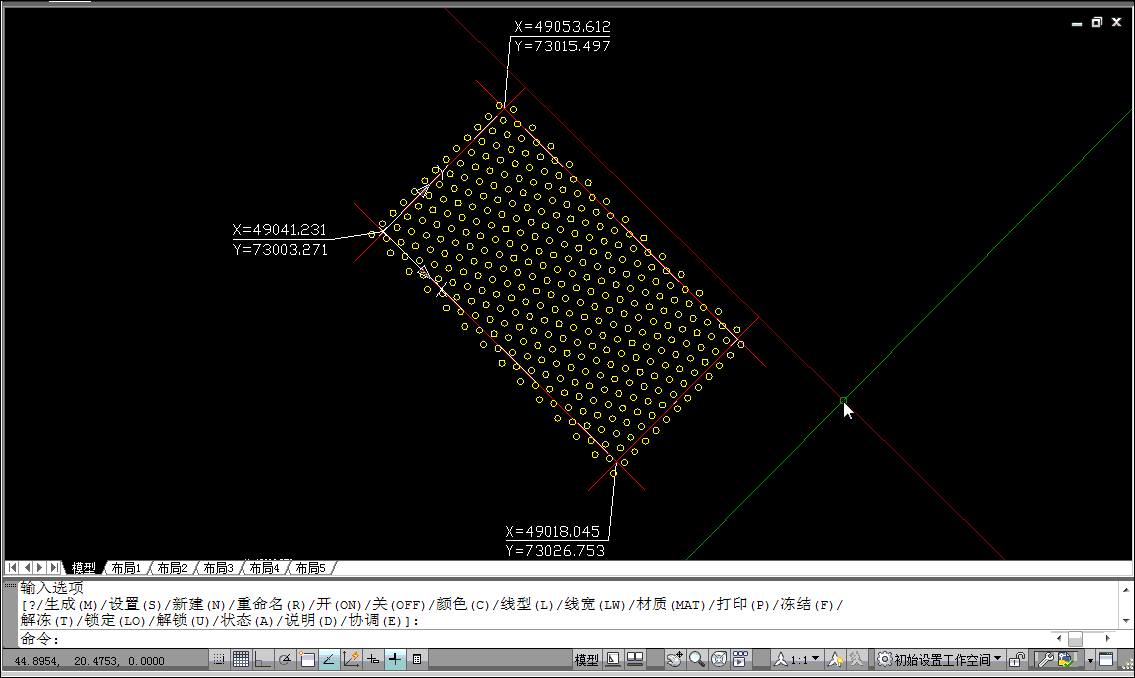The height and width of the screenshot is (678, 1135).
Task: Go to previous layout tab arrow
Action: click(27, 568)
